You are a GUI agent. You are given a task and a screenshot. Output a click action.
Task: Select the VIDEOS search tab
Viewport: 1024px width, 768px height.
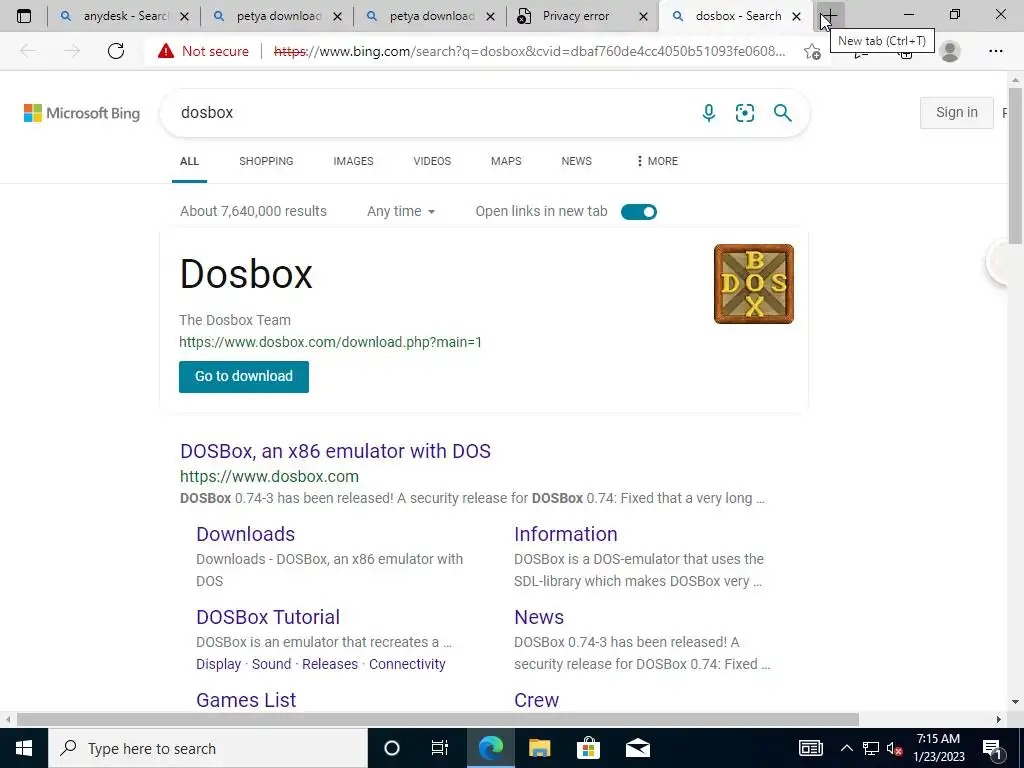[432, 161]
